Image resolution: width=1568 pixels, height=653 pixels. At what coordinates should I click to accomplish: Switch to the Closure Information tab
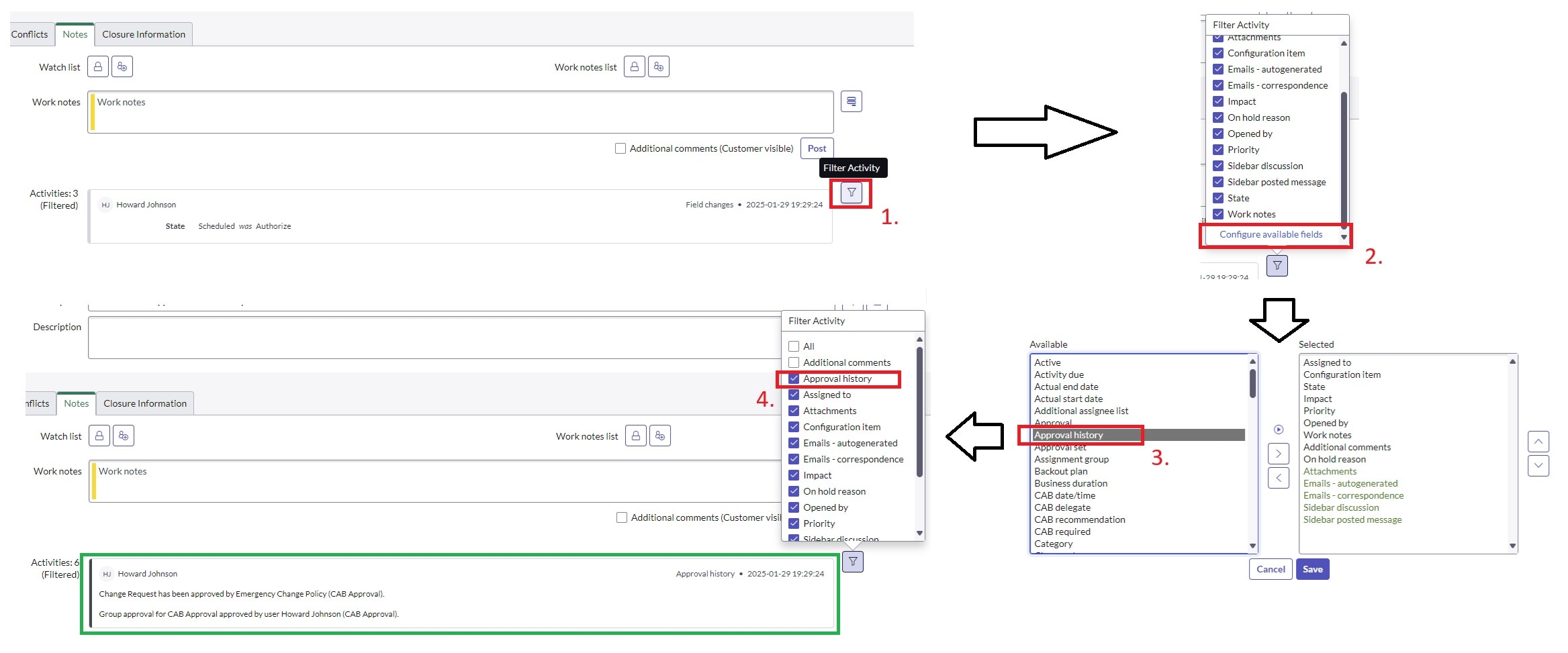[144, 34]
